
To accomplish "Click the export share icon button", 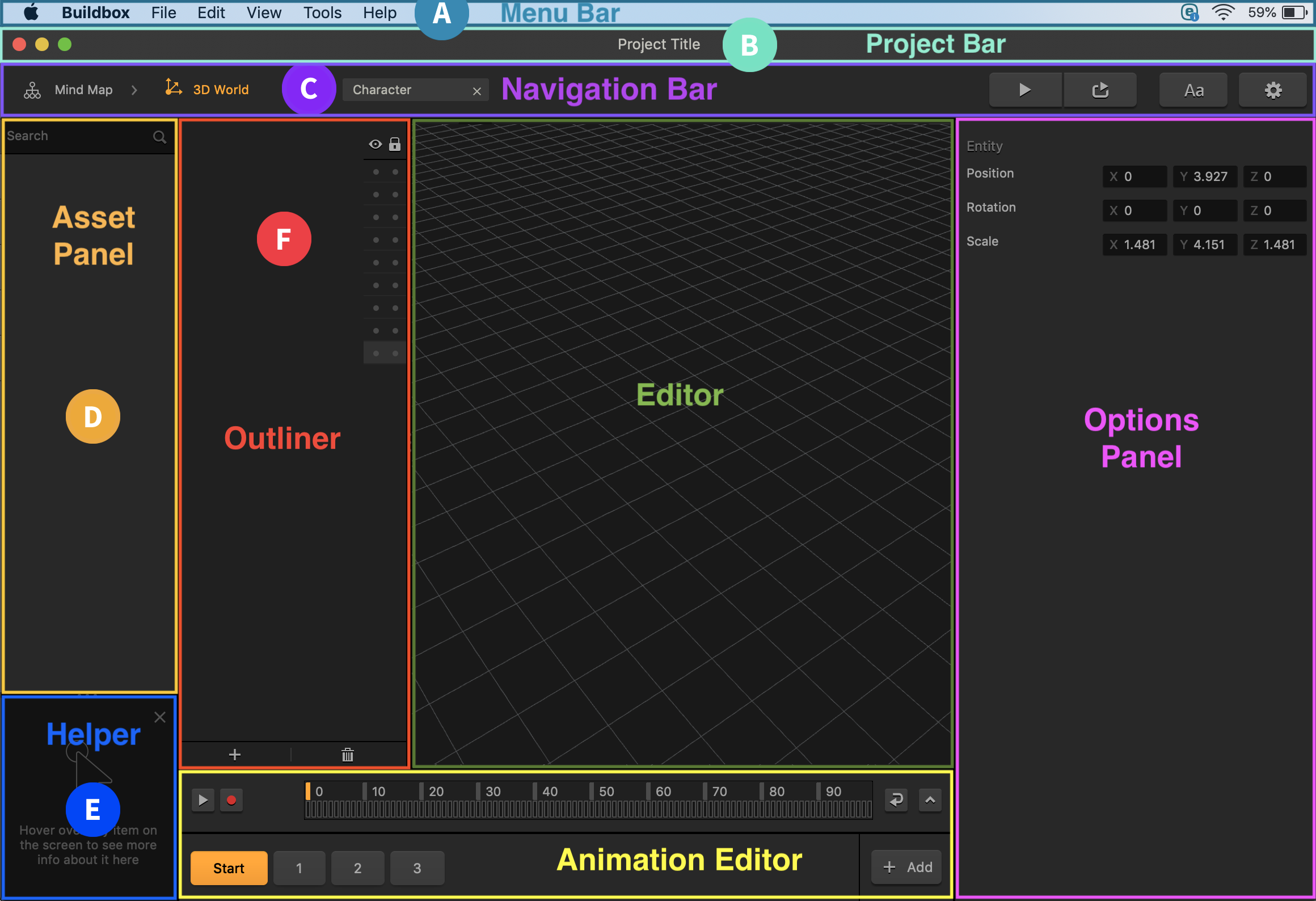I will pos(1100,90).
